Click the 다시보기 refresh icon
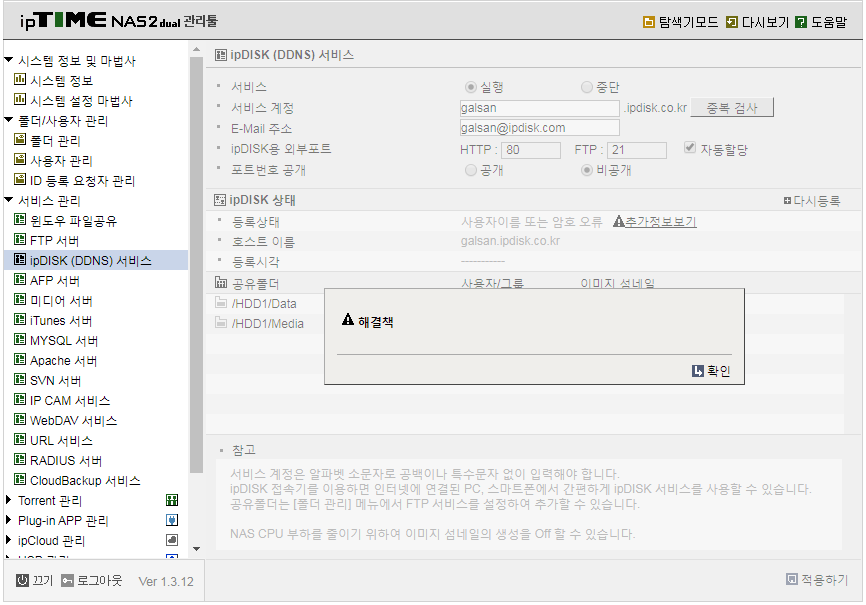 click(732, 22)
